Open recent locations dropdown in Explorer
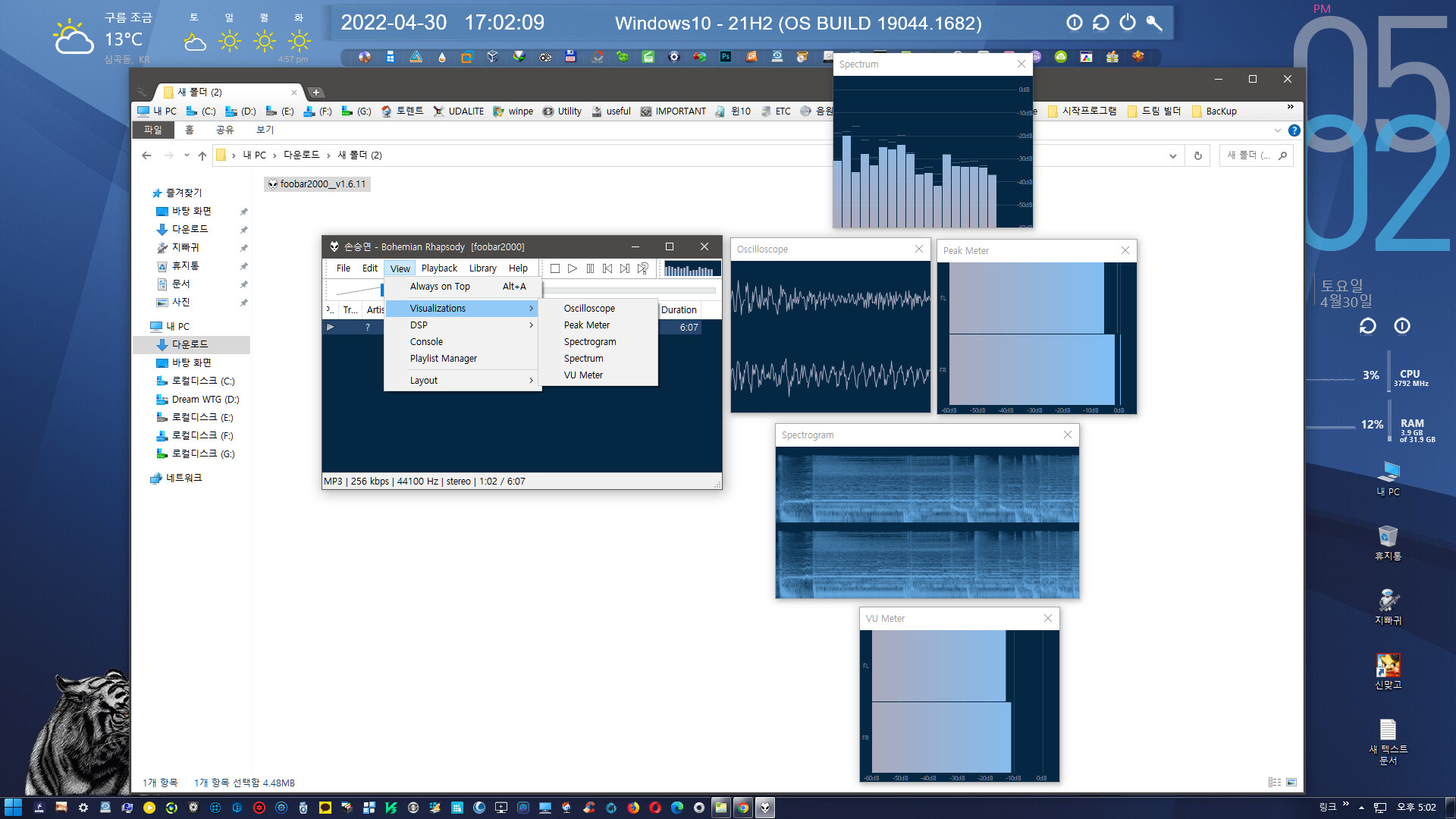The width and height of the screenshot is (1456, 819). click(x=187, y=155)
